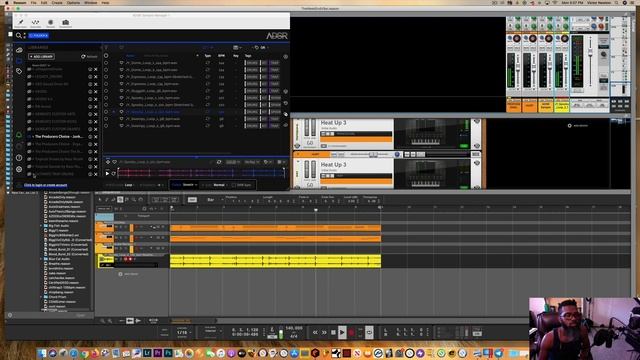Viewport: 640px width, 360px height.
Task: Open the Options menu
Action: pyautogui.click(x=73, y=2)
